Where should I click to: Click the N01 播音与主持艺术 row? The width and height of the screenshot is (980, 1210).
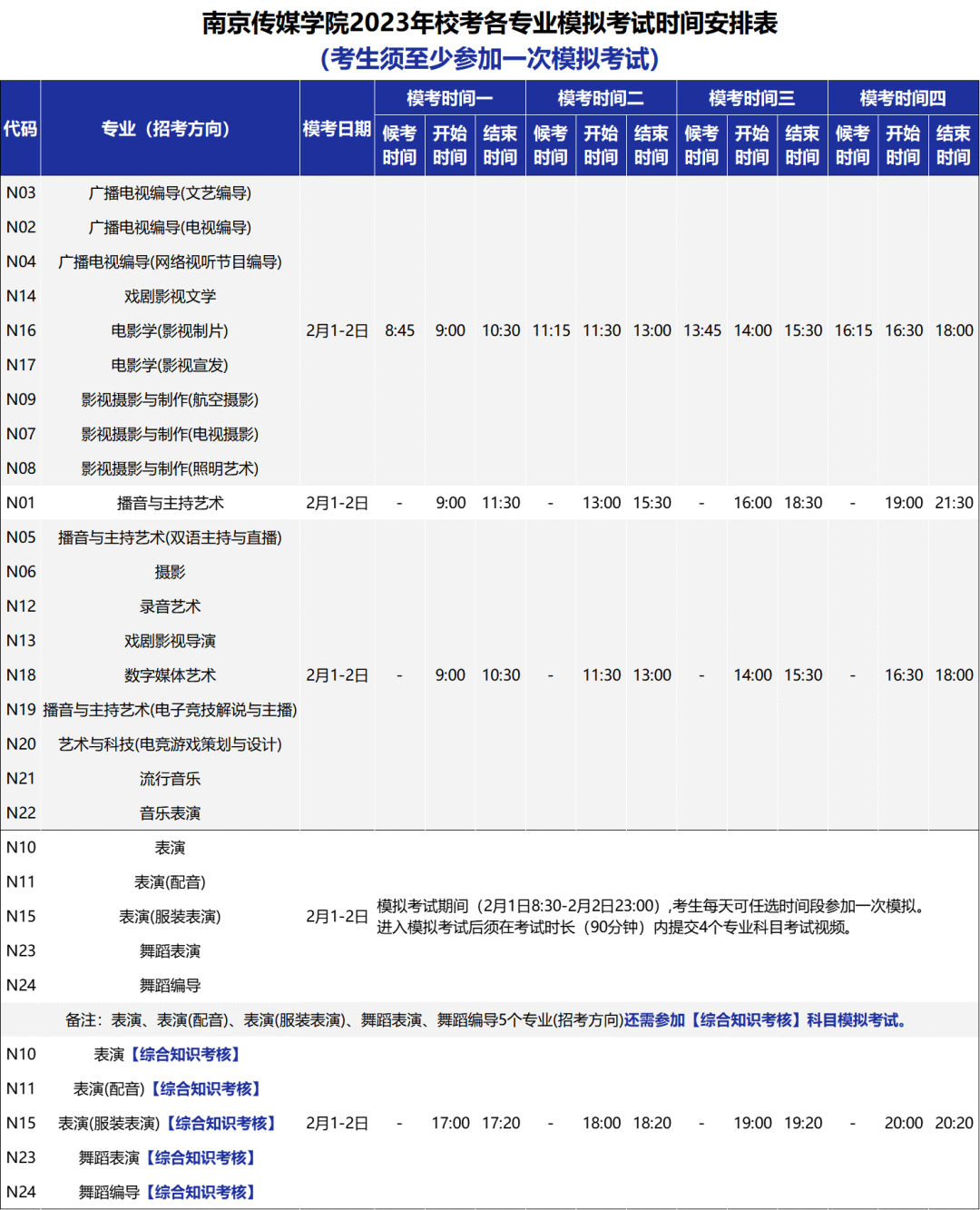click(x=166, y=502)
